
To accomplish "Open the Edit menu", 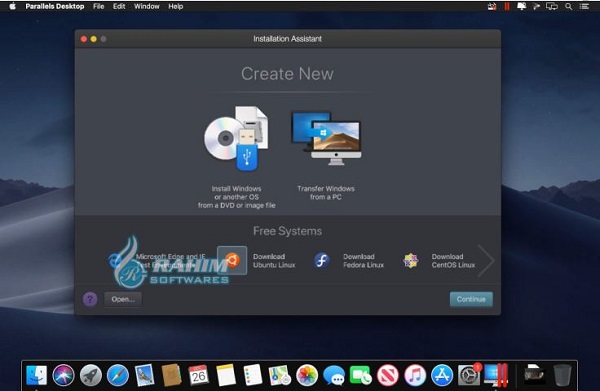I will point(119,7).
